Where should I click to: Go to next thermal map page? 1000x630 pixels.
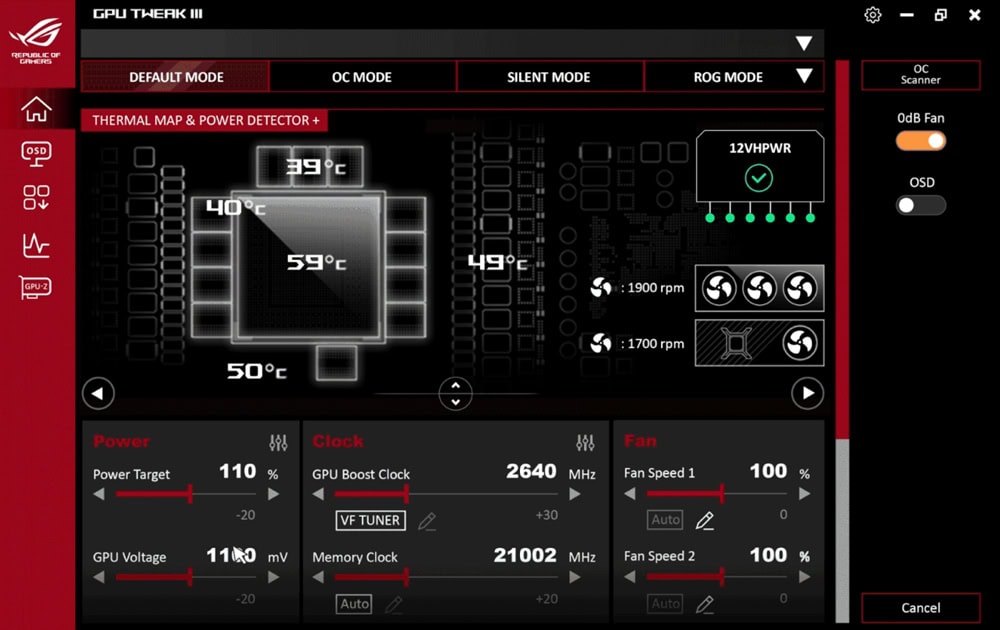(807, 393)
